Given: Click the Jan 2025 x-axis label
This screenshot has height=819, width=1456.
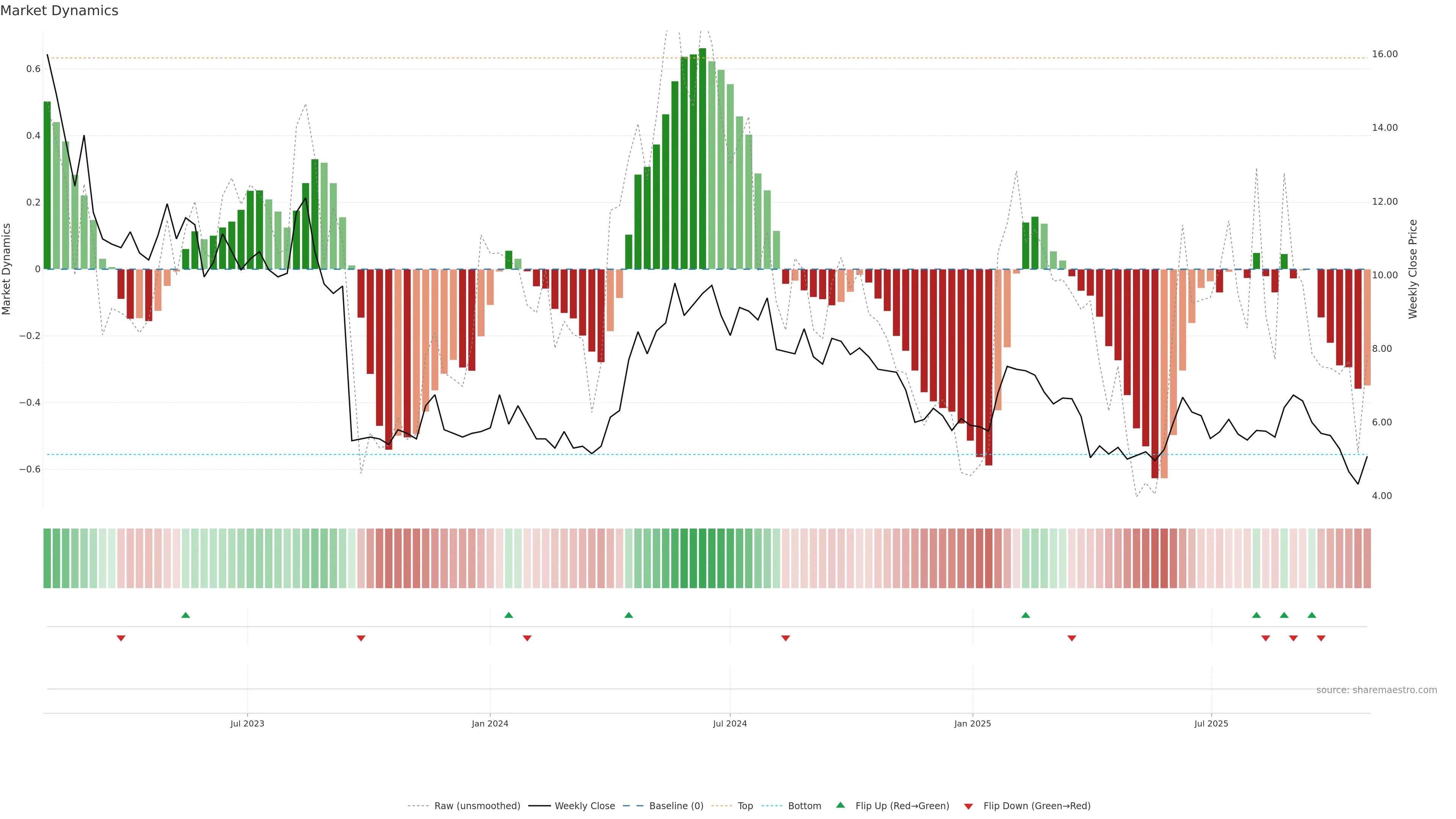Looking at the screenshot, I should pyautogui.click(x=972, y=723).
